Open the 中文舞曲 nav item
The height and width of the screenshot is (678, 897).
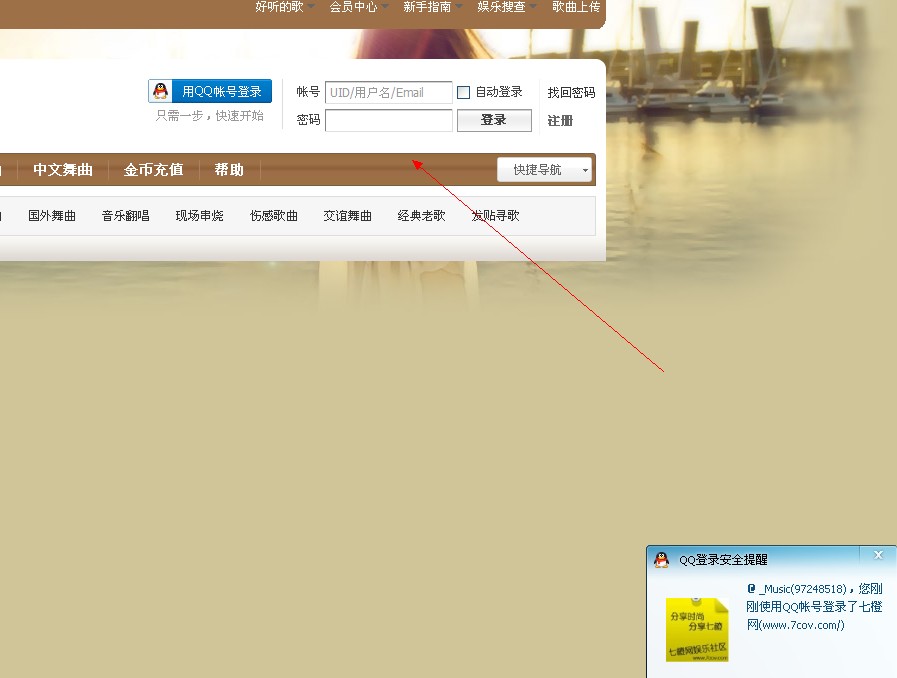point(63,170)
